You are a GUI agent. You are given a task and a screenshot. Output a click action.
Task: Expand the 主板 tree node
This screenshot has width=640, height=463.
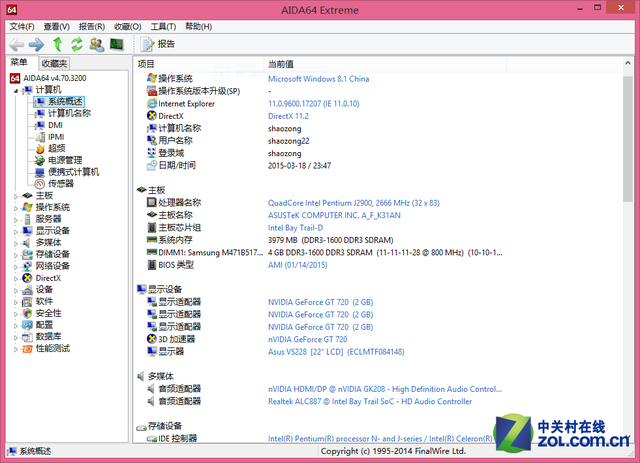tap(16, 196)
